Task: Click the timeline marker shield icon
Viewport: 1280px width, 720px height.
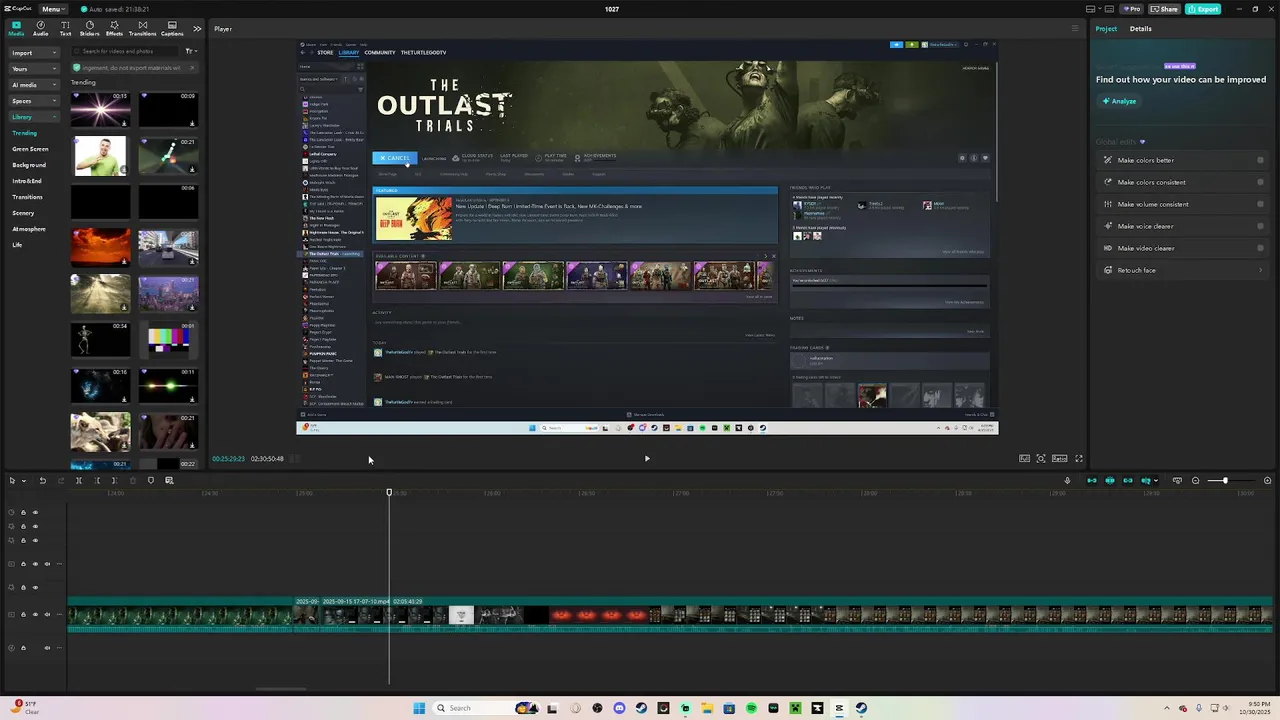Action: [x=151, y=481]
